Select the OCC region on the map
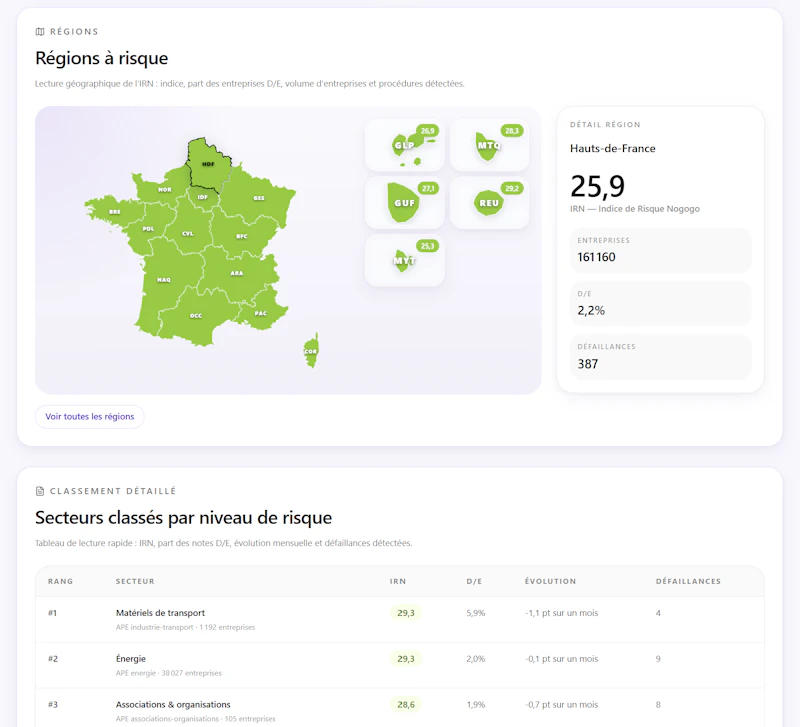This screenshot has height=727, width=800. pos(196,316)
